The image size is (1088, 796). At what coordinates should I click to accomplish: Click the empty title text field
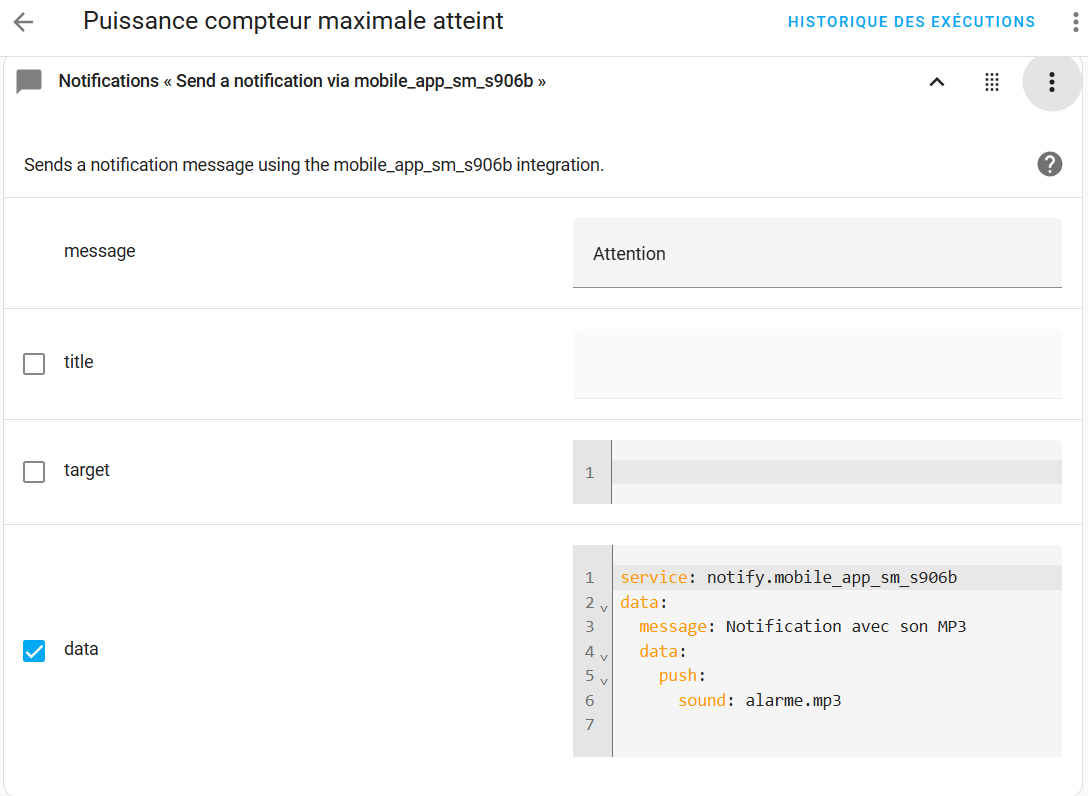click(x=817, y=364)
